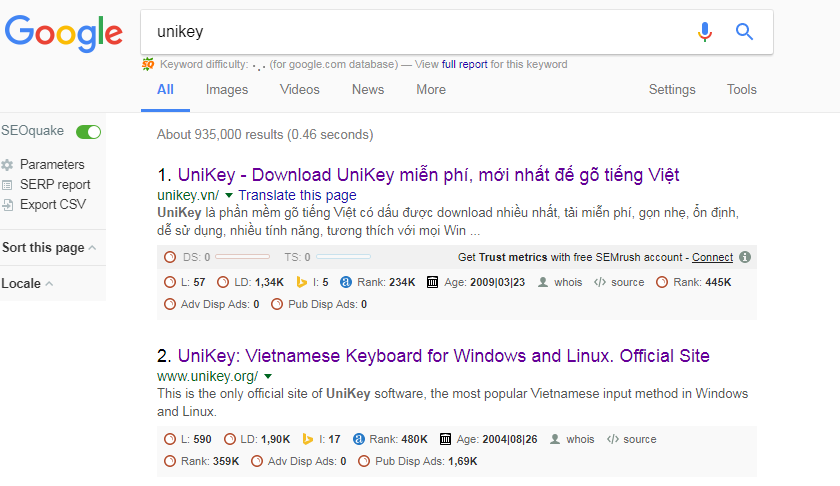Click the SEMrush Rank: 359K icon

point(170,461)
